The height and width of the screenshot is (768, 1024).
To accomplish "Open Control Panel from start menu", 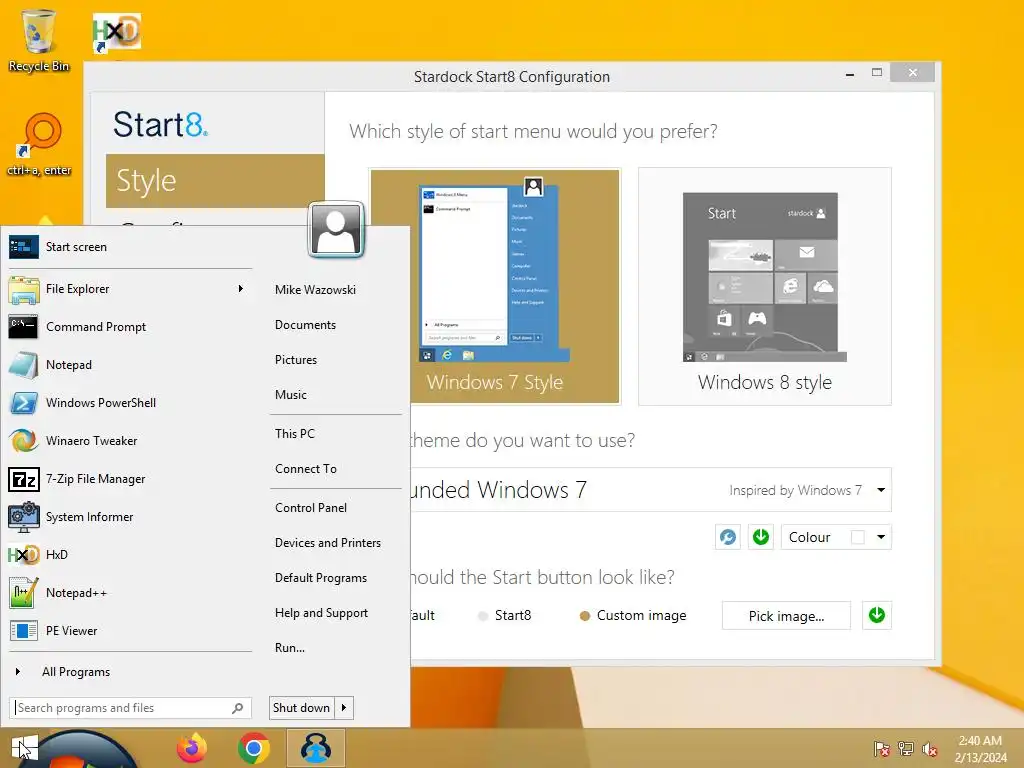I will pos(311,508).
